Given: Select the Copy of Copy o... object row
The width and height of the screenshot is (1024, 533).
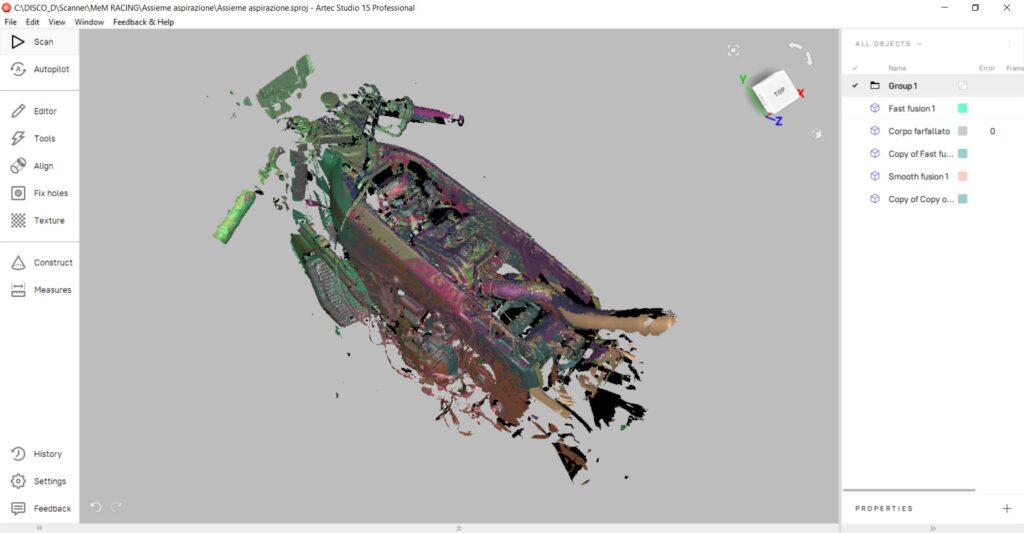Looking at the screenshot, I should 933,199.
